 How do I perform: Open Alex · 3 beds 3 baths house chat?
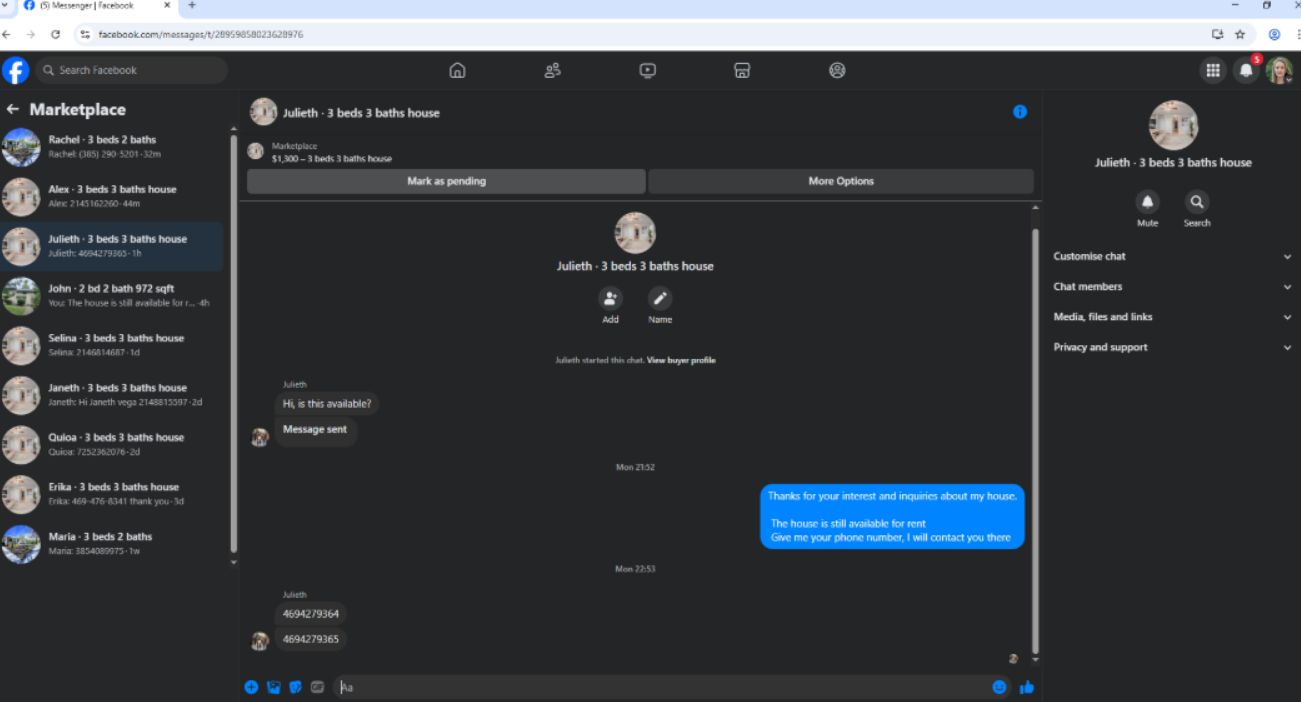[x=113, y=197]
